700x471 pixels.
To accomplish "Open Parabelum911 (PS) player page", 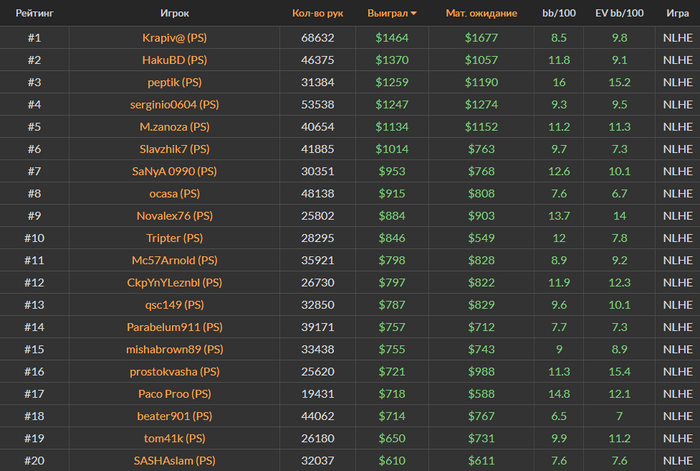I will (x=175, y=327).
